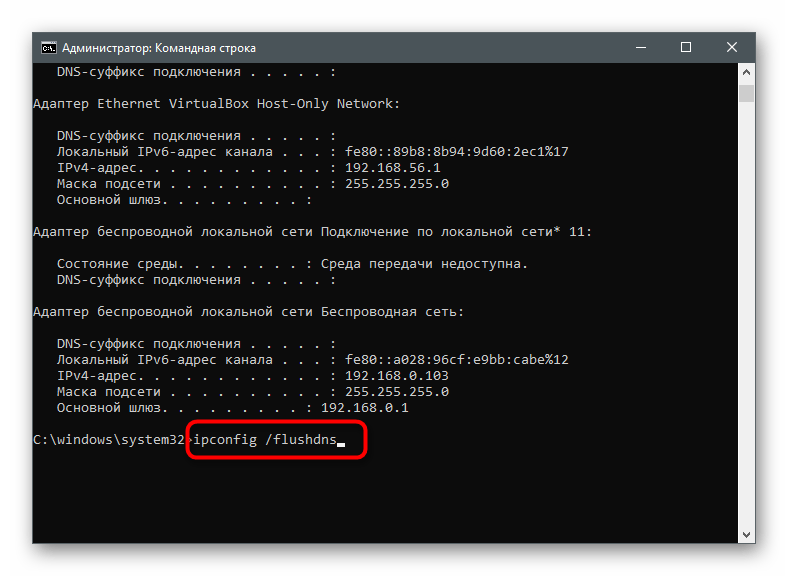Click the scrollbar up arrow
Image resolution: width=788 pixels, height=576 pixels.
[746, 72]
